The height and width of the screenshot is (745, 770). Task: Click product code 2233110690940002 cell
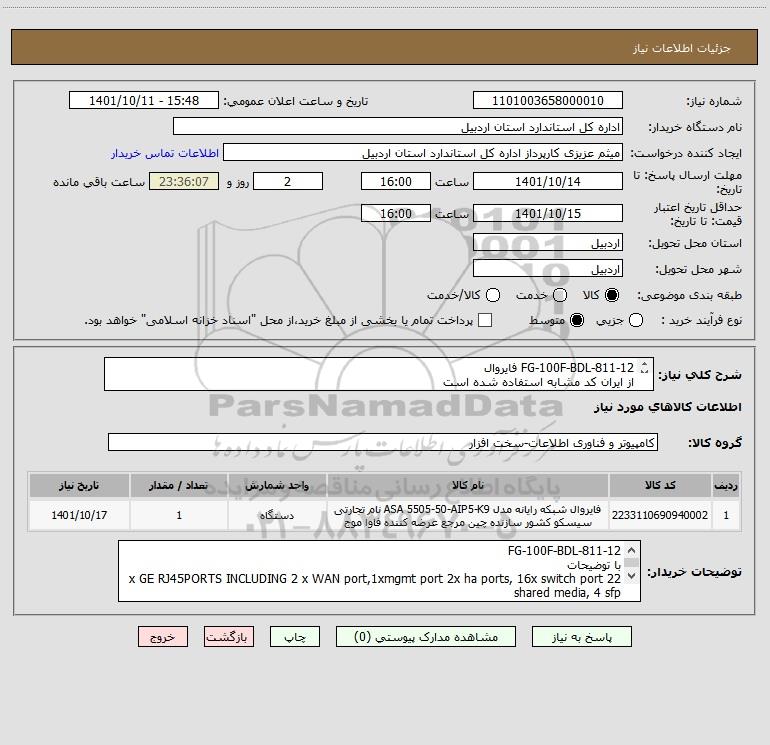660,515
